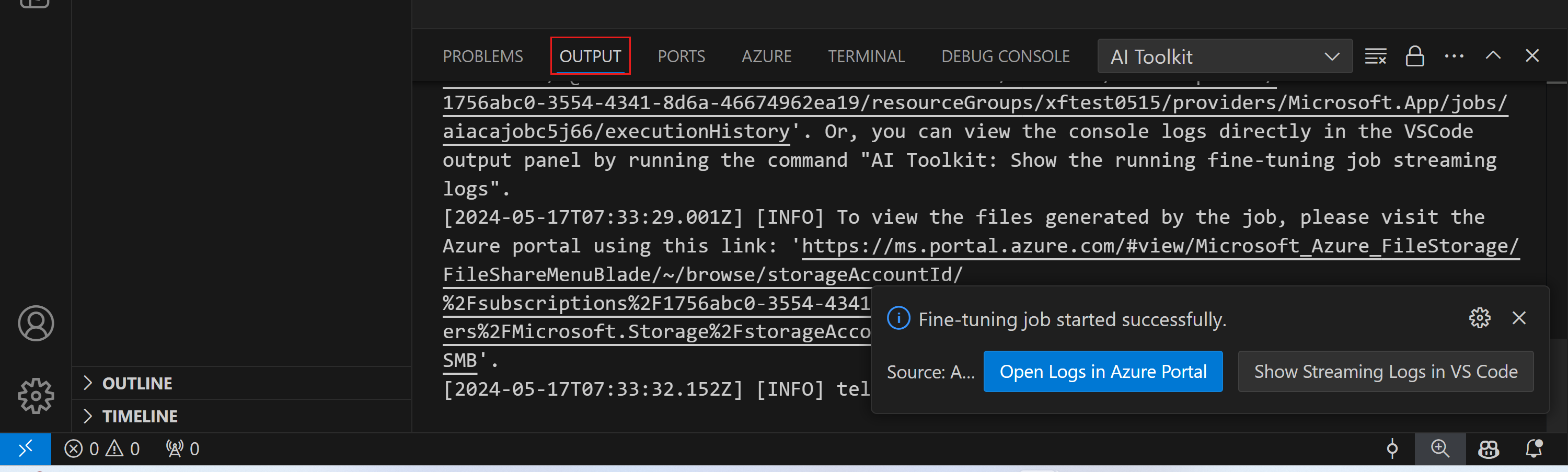Open the Accounts menu icon
This screenshot has height=472, width=1568.
[36, 323]
